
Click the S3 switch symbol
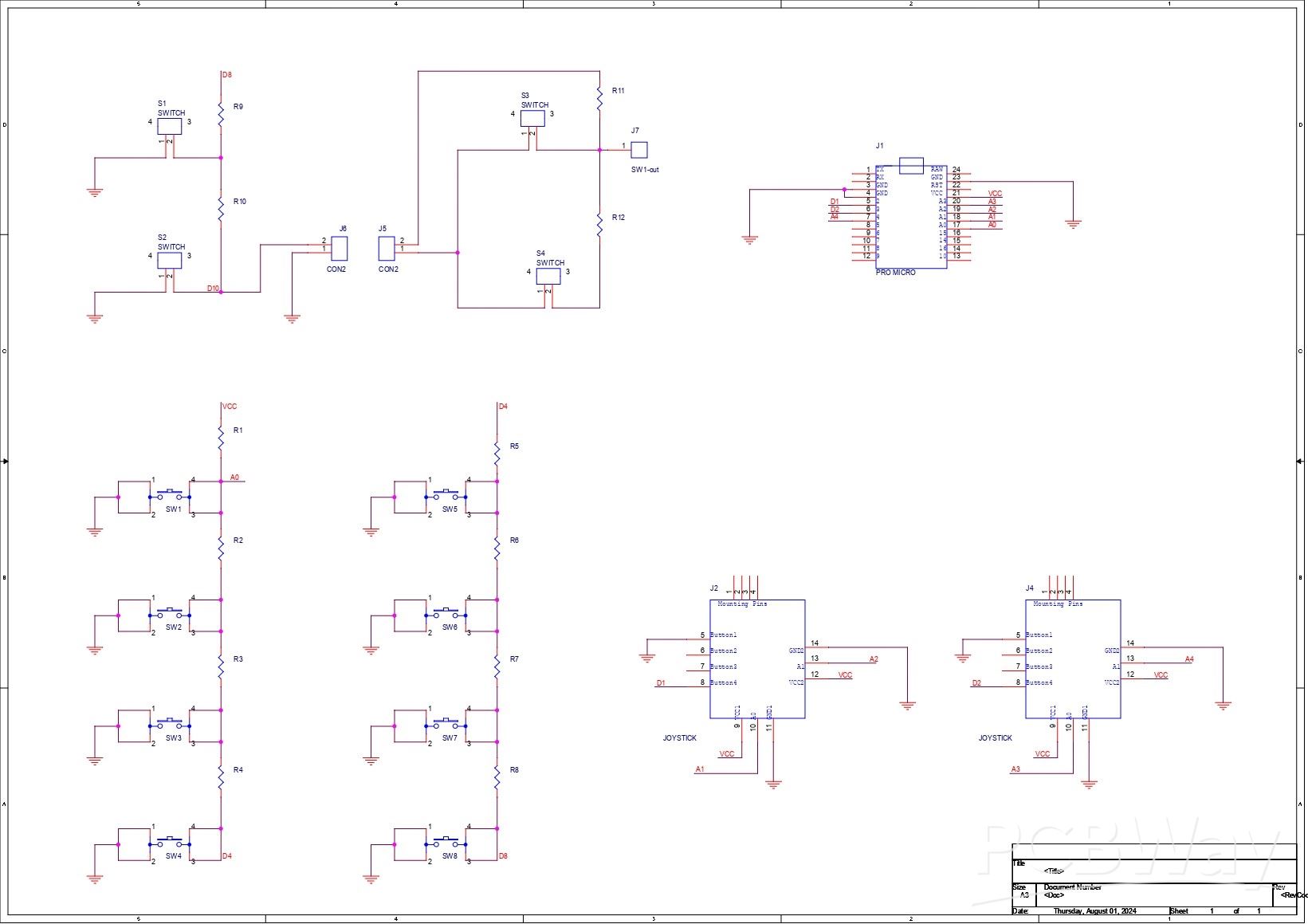[x=533, y=119]
